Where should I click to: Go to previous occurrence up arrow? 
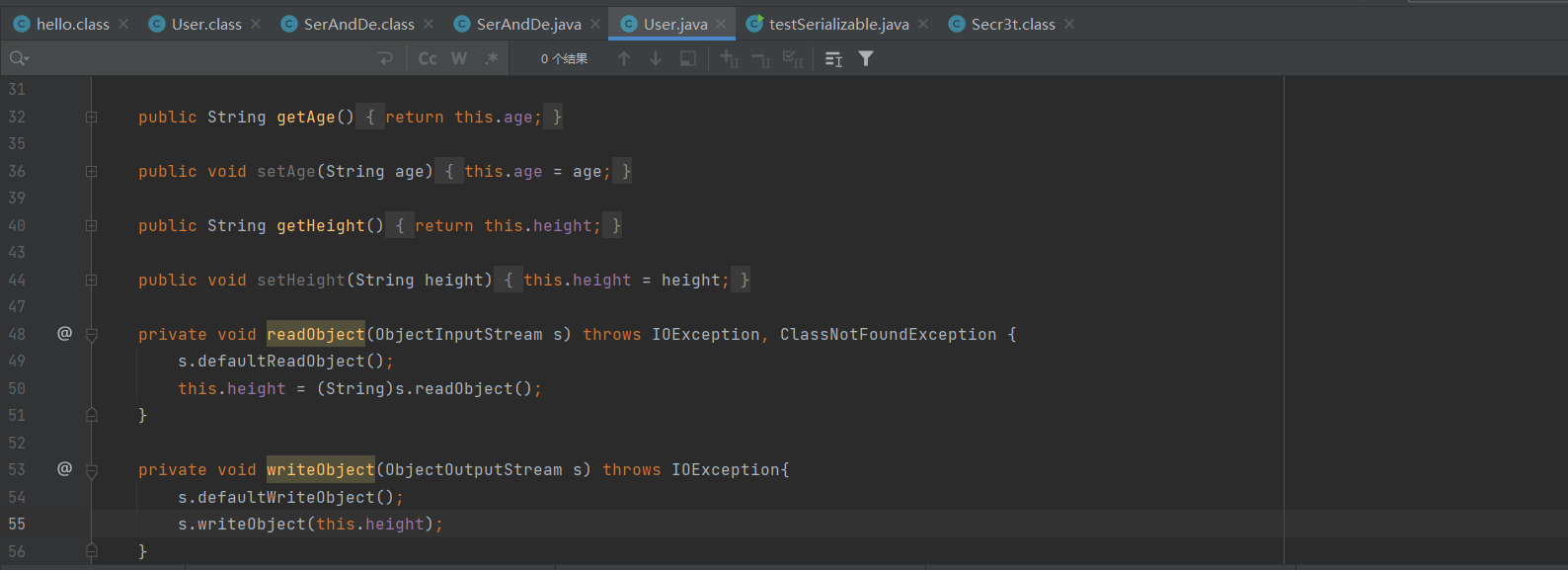pos(624,59)
